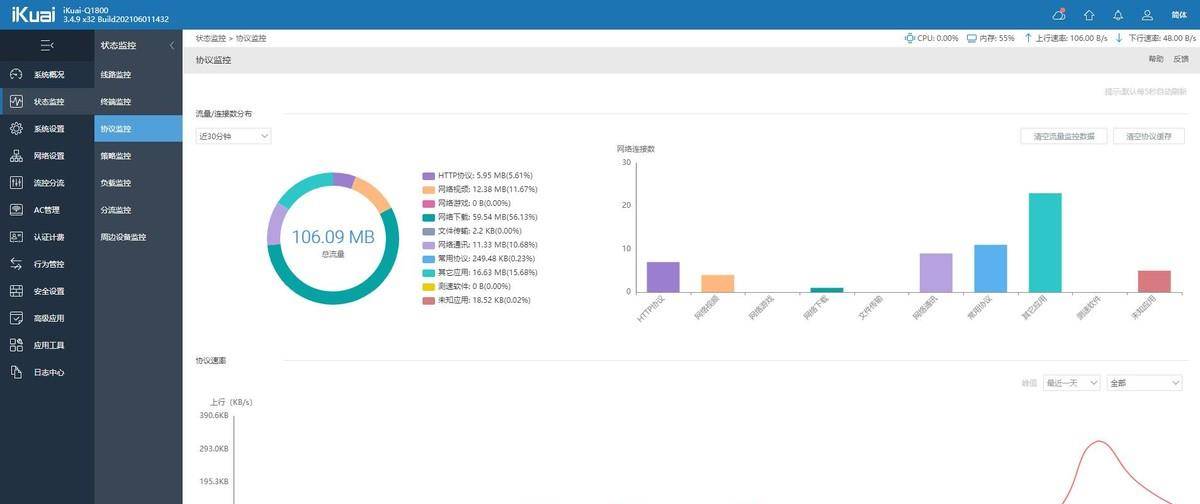Expand the 全部 protocol filter dropdown
The image size is (1200, 504).
(x=1145, y=383)
